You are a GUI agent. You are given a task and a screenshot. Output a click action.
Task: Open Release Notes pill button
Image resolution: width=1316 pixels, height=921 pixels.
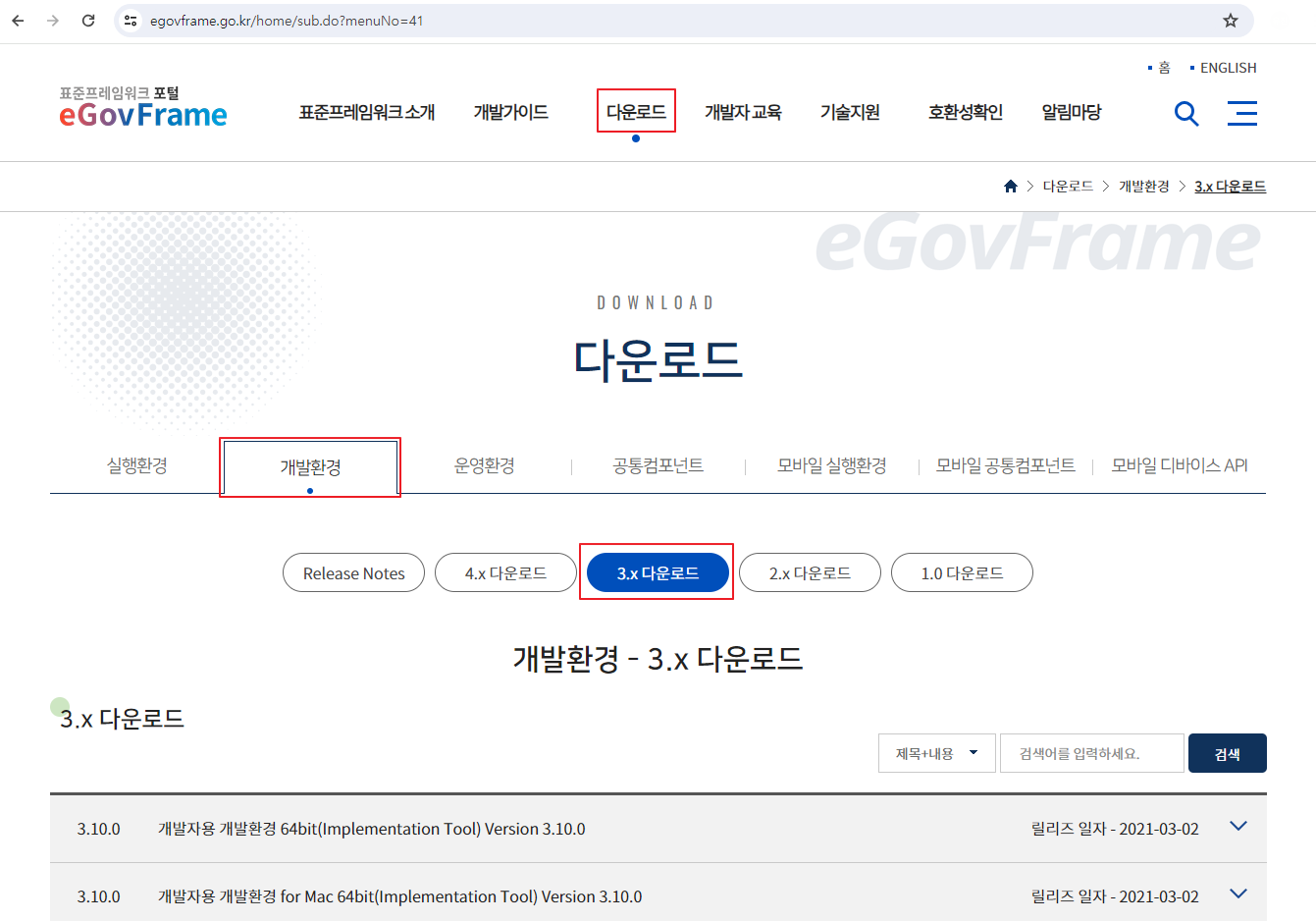tap(353, 572)
